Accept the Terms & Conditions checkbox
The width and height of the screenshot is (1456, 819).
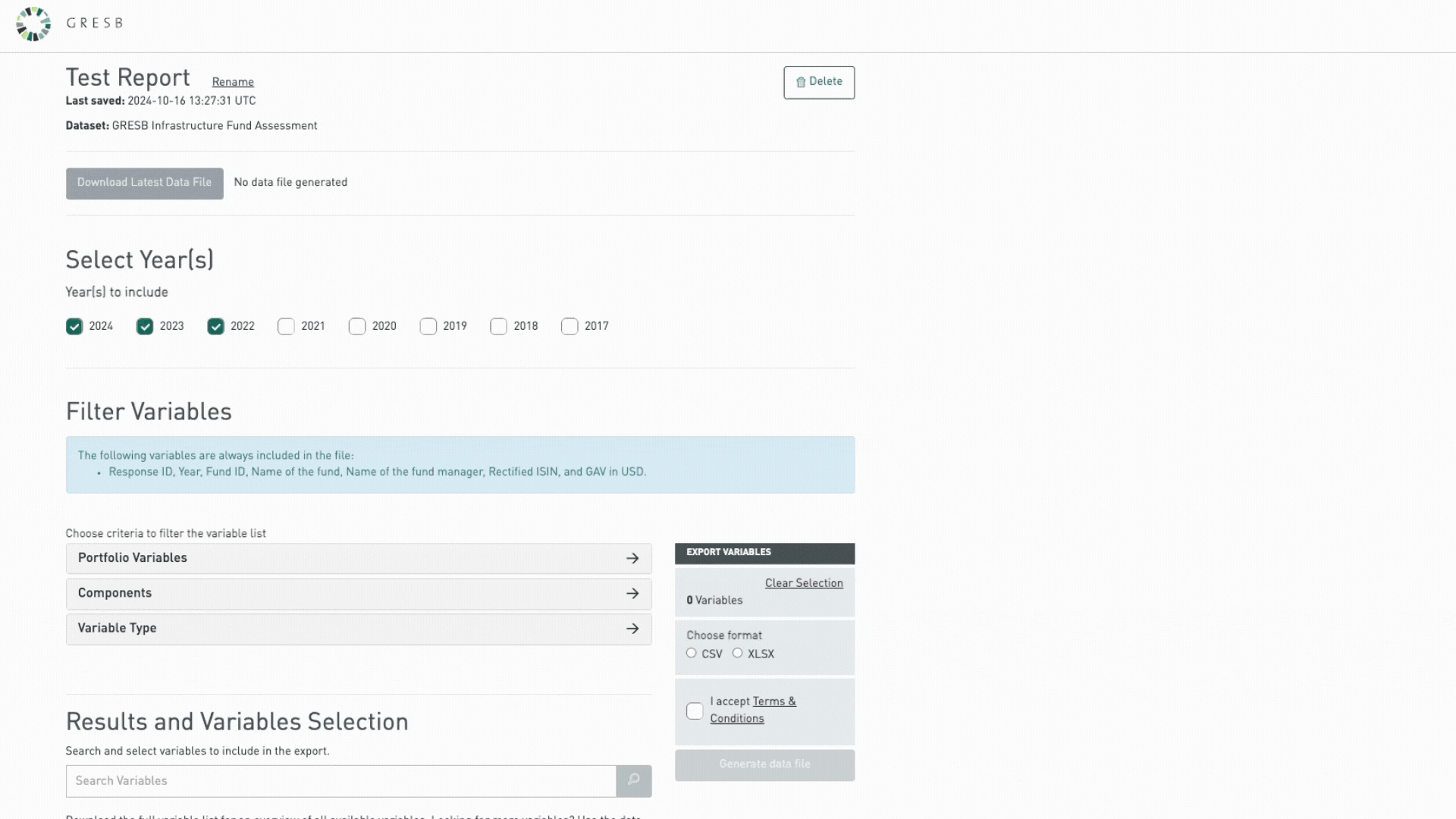click(695, 711)
